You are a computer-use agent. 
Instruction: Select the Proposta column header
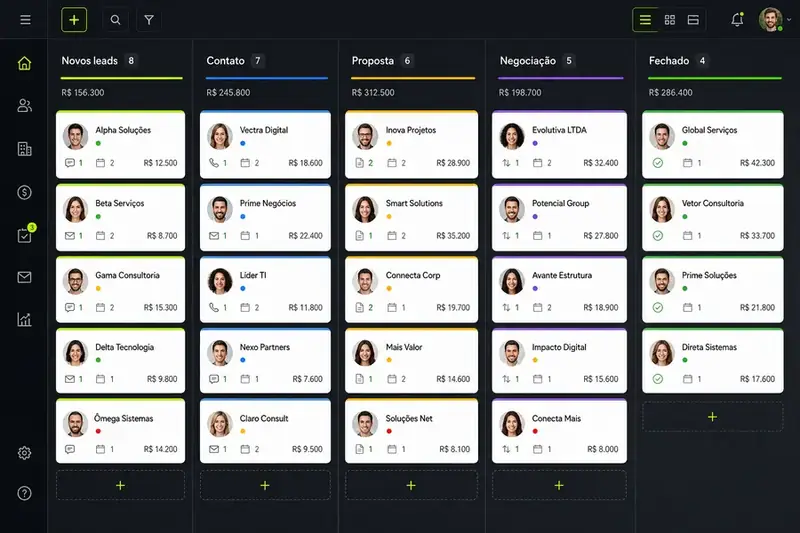point(372,61)
